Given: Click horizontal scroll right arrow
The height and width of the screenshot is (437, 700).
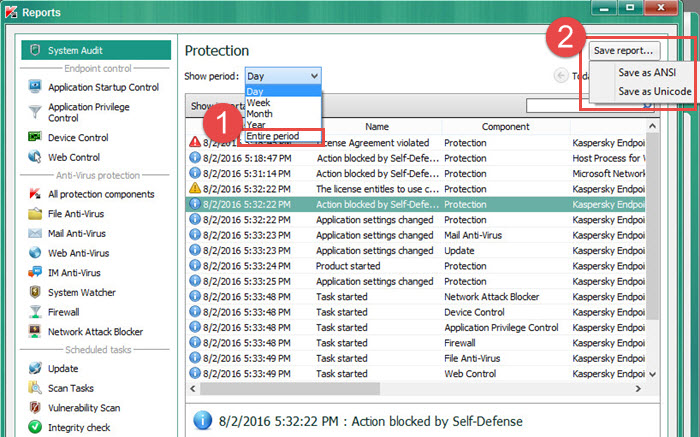Looking at the screenshot, I should (638, 389).
